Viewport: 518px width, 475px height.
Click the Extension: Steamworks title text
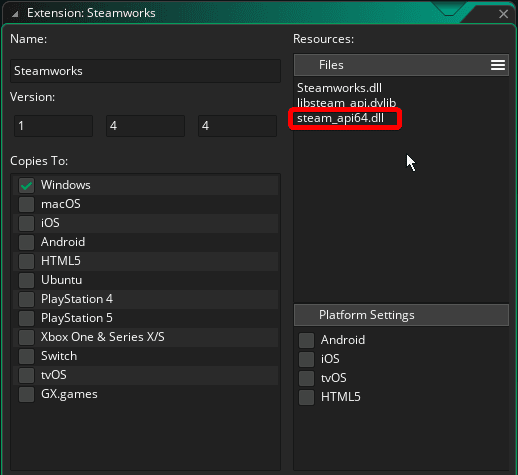point(91,13)
